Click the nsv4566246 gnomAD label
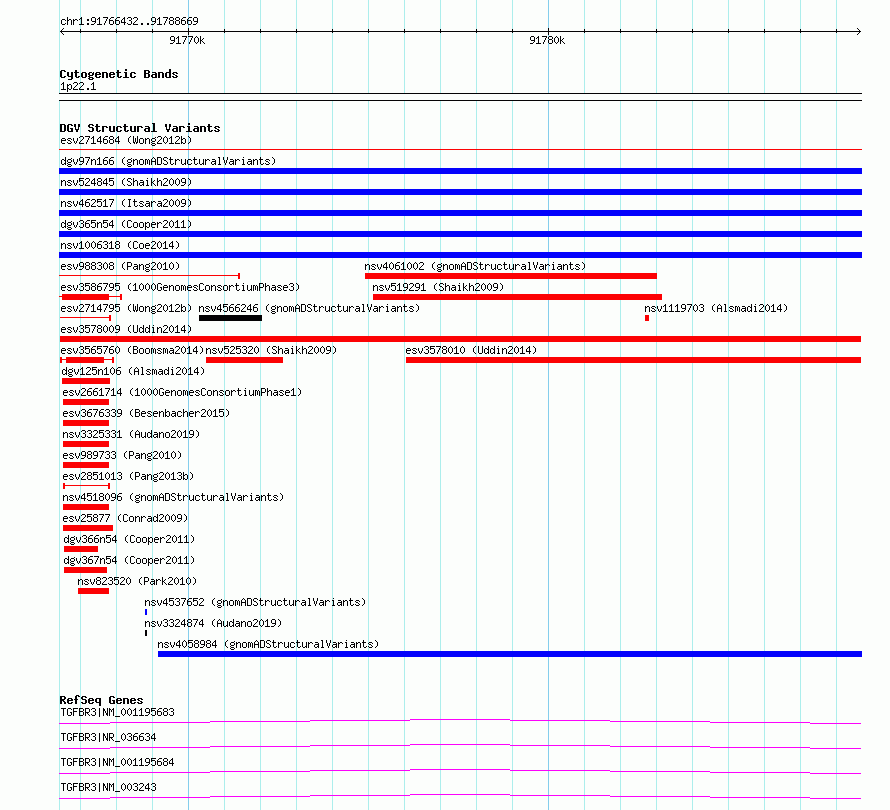 click(x=309, y=308)
